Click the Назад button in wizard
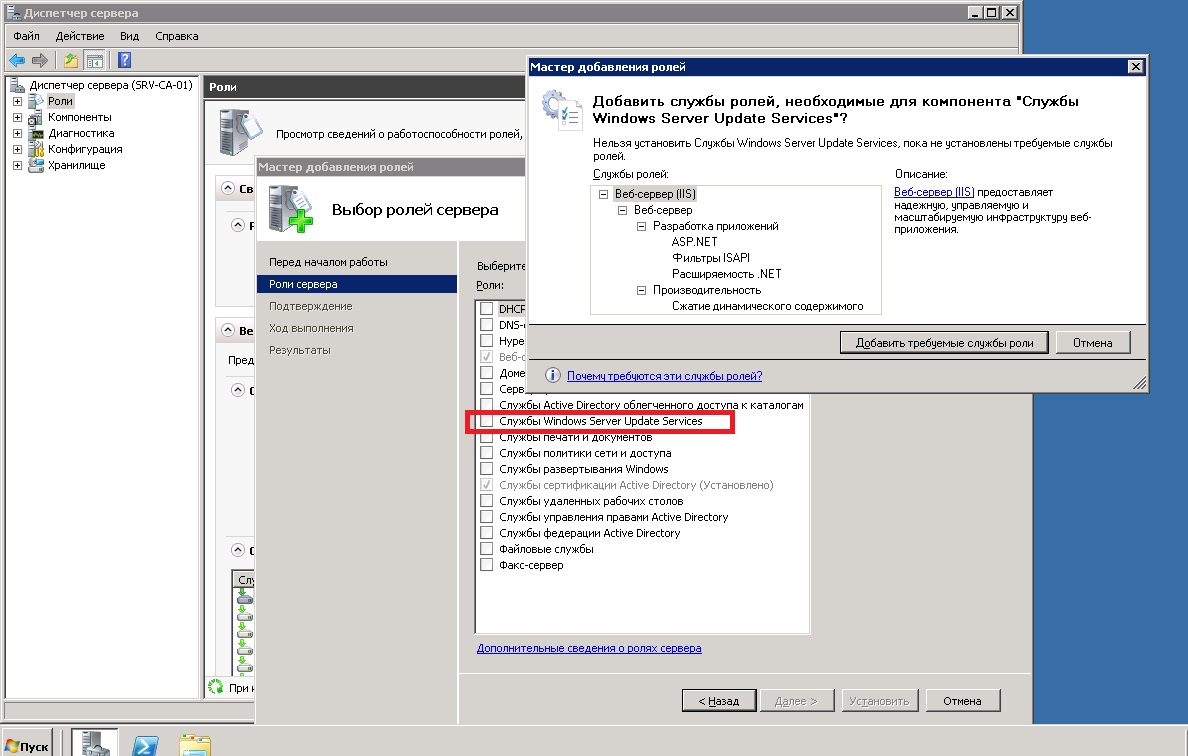The width and height of the screenshot is (1188, 756). click(x=718, y=701)
